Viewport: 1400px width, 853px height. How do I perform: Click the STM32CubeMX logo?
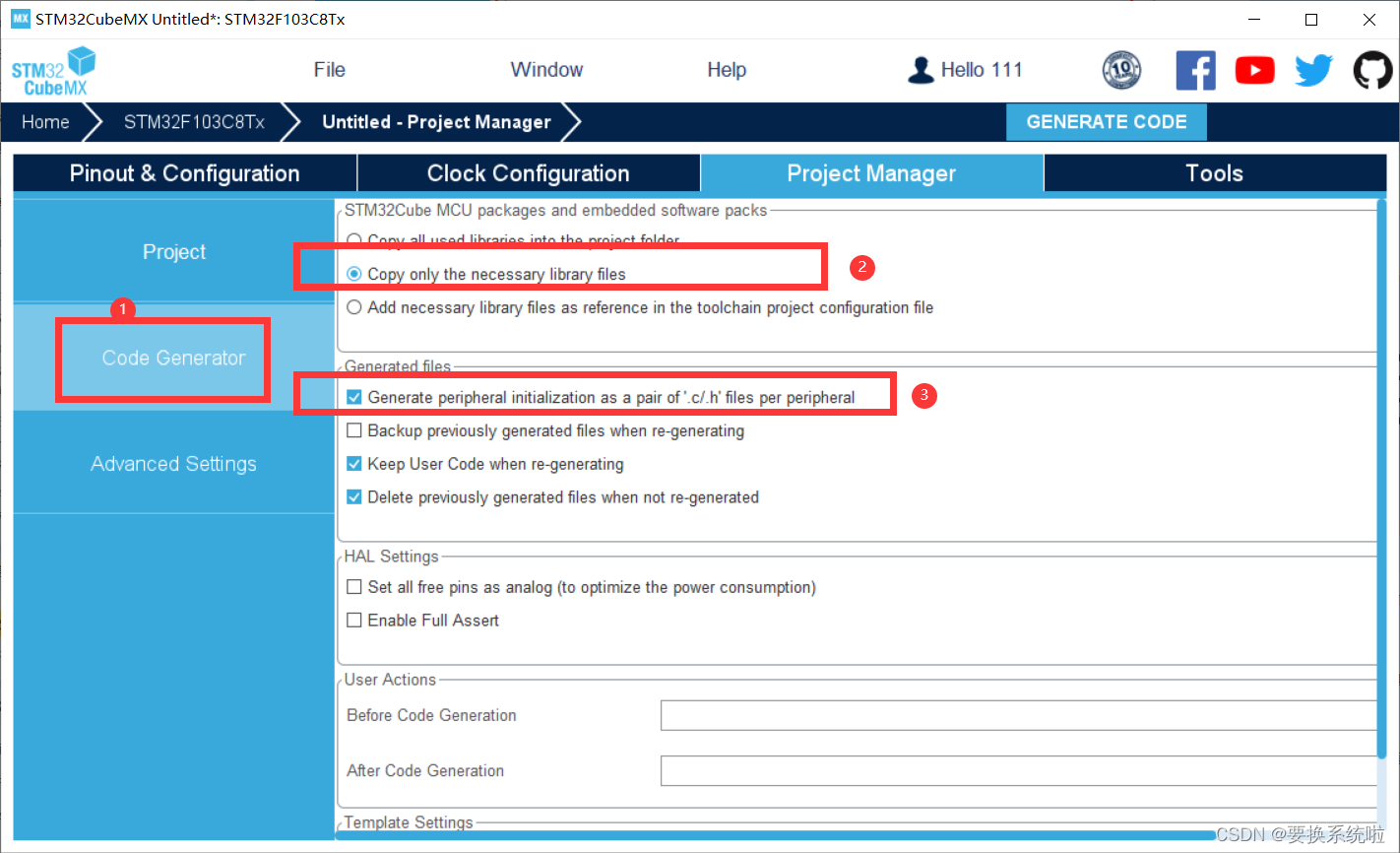pyautogui.click(x=53, y=71)
